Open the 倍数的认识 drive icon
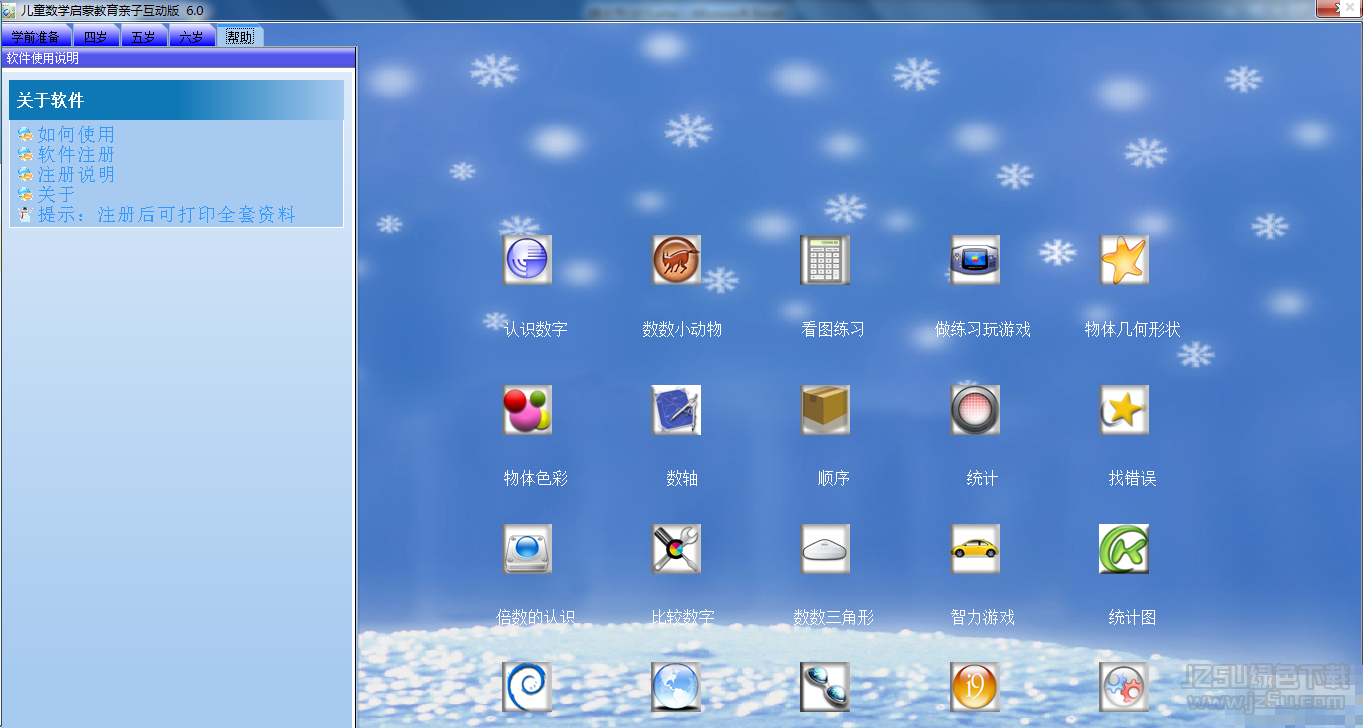 (527, 549)
